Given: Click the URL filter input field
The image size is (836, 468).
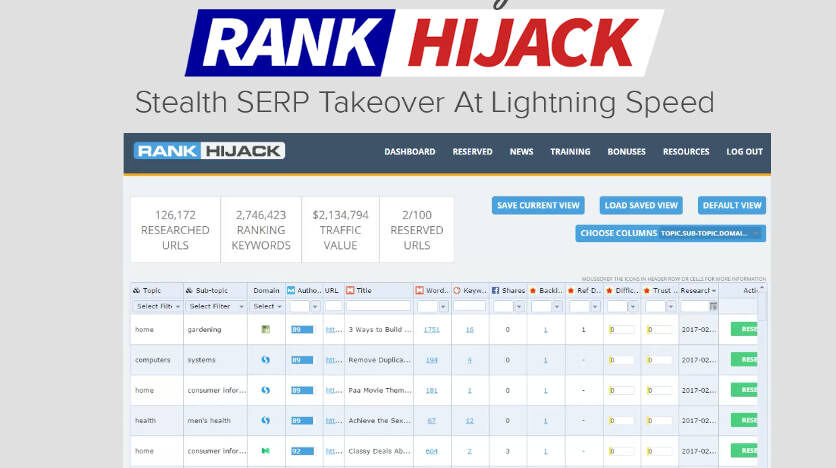Looking at the screenshot, I should (334, 306).
